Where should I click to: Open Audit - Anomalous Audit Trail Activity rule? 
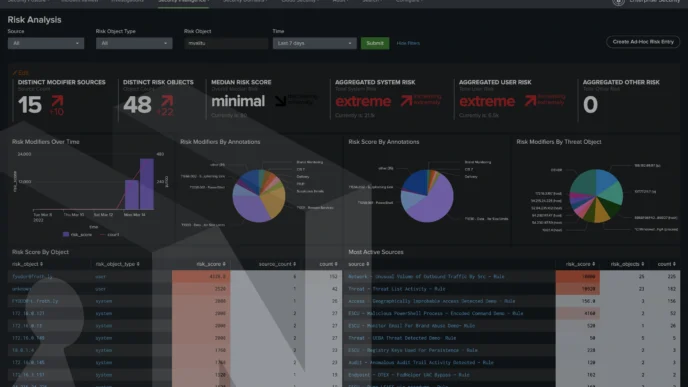tap(421, 363)
